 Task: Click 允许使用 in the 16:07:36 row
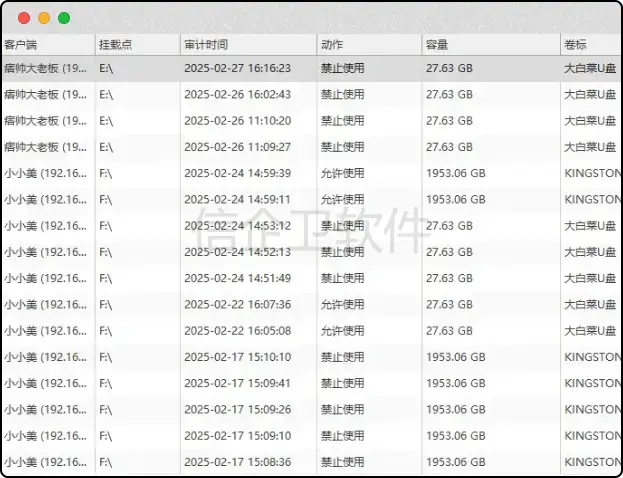tap(342, 304)
